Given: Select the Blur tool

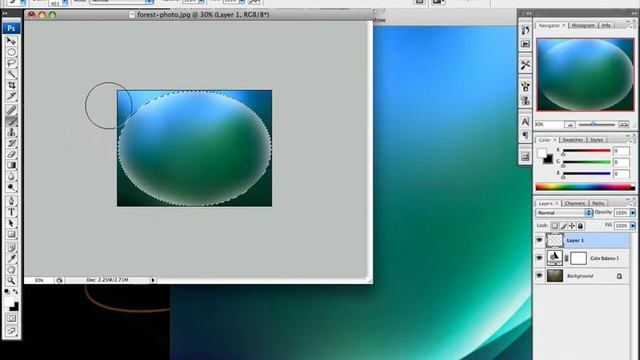Looking at the screenshot, I should [11, 176].
